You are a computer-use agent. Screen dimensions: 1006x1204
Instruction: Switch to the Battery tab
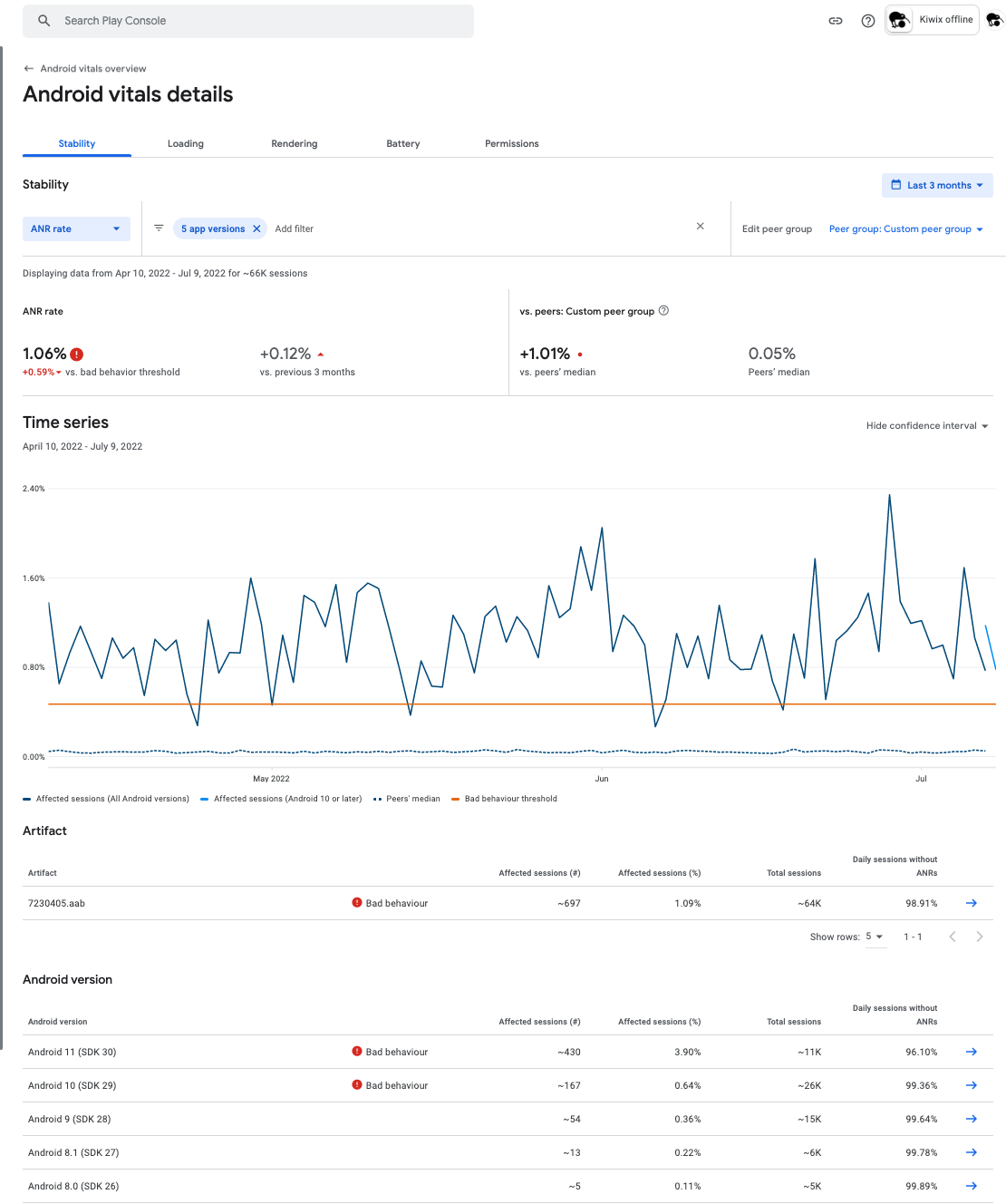coord(402,143)
